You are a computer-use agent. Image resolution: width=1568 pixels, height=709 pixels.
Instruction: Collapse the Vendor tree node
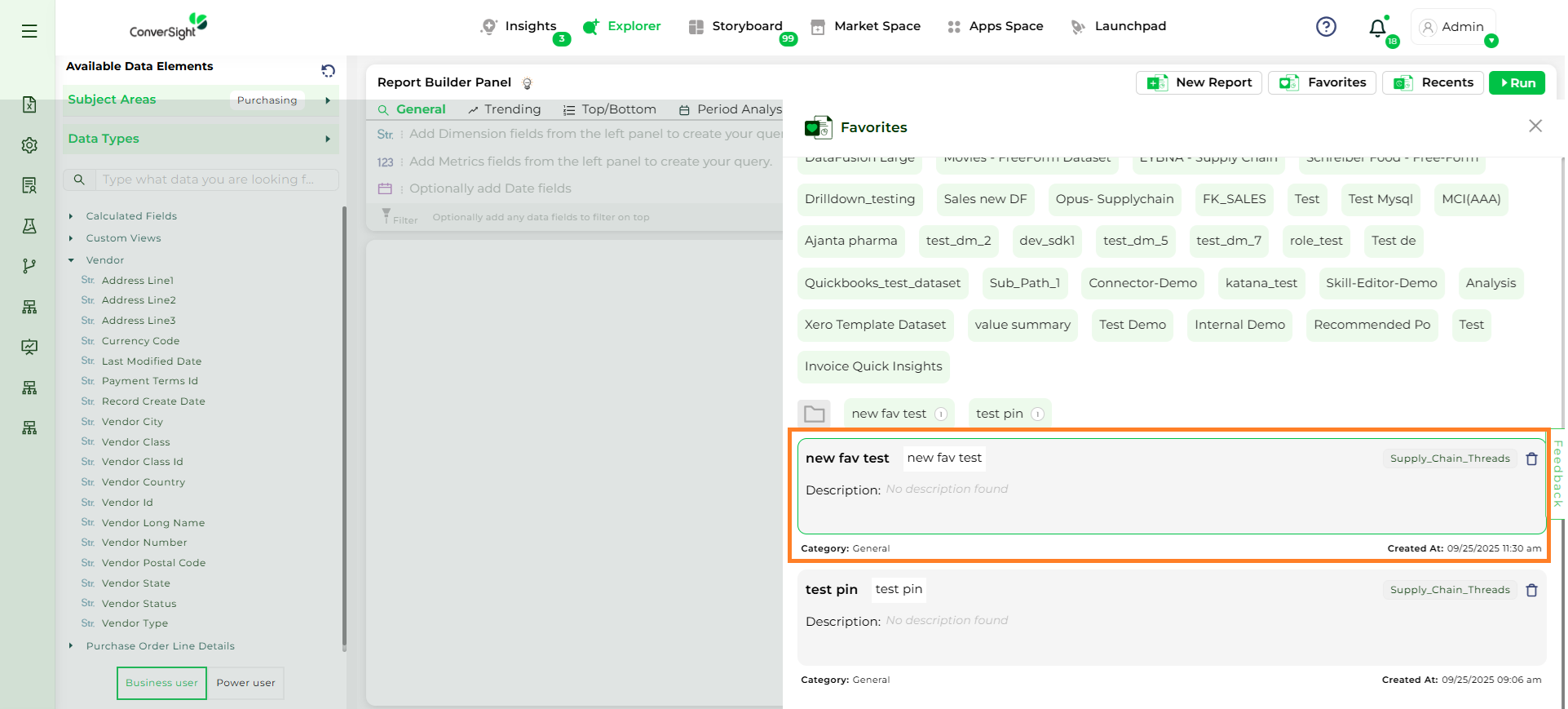click(71, 260)
